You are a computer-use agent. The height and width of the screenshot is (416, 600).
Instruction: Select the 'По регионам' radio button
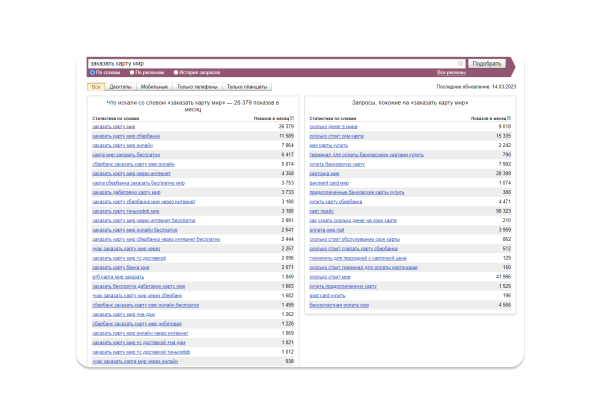[134, 73]
